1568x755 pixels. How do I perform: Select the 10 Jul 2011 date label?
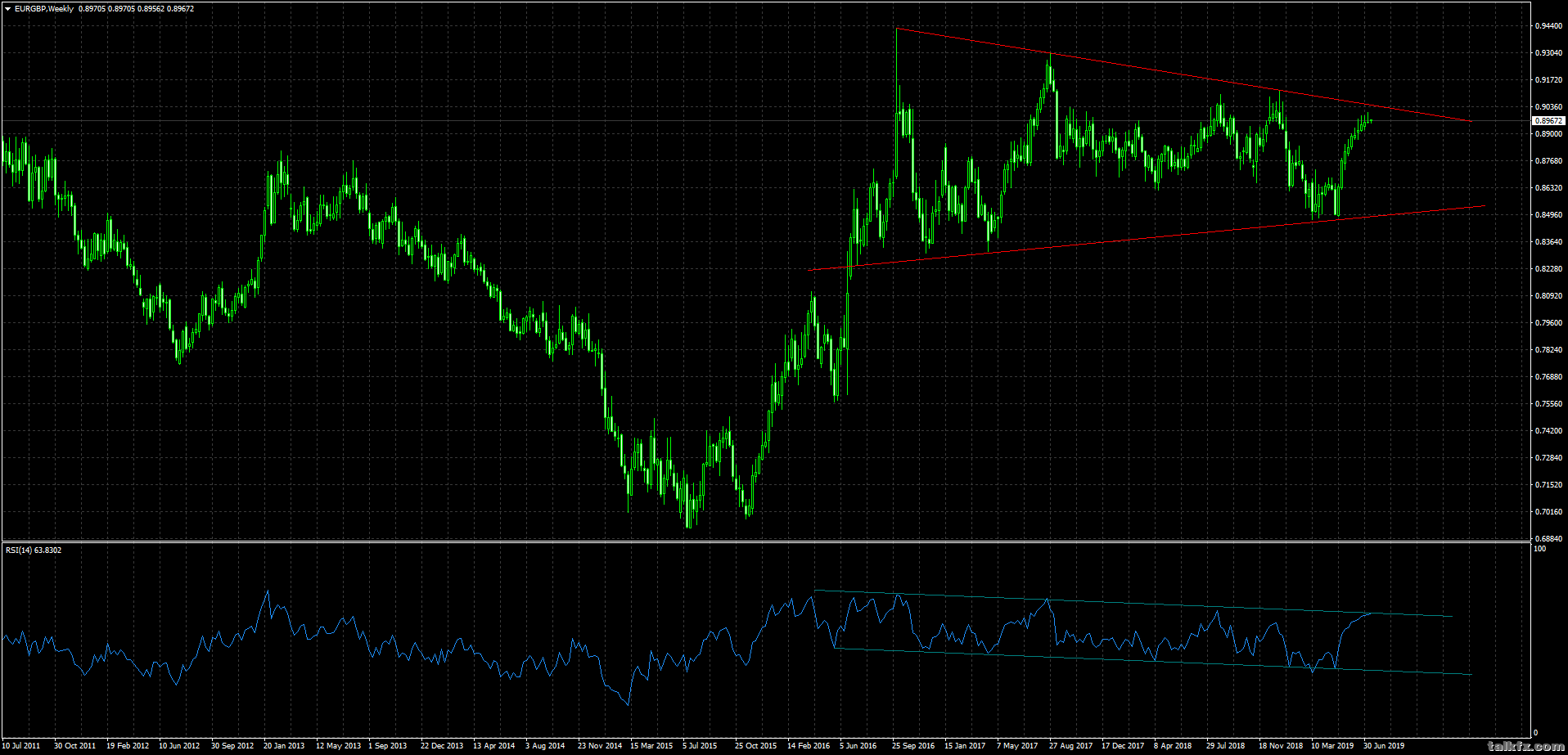click(21, 746)
